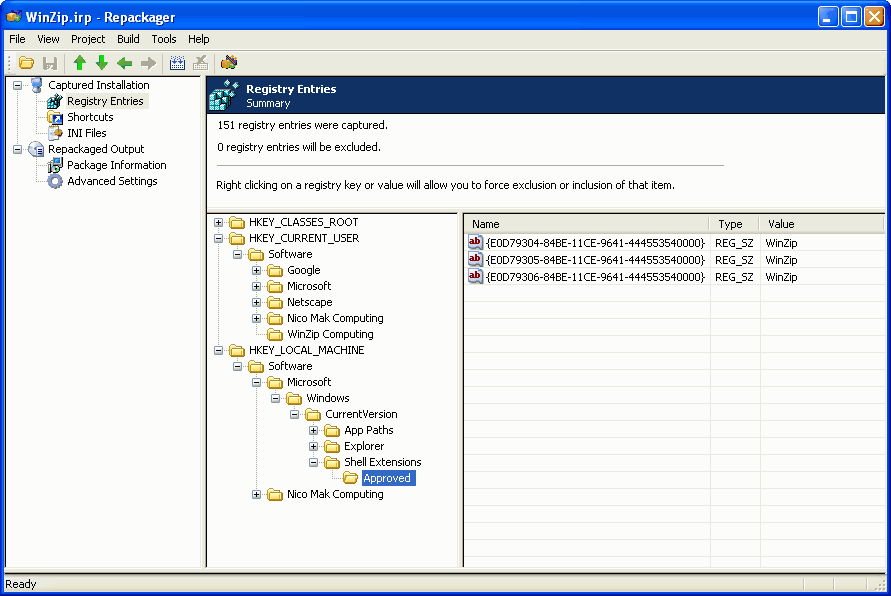Viewport: 891px width, 596px height.
Task: Select Shortcuts in the Captured Installation tree
Action: (90, 117)
